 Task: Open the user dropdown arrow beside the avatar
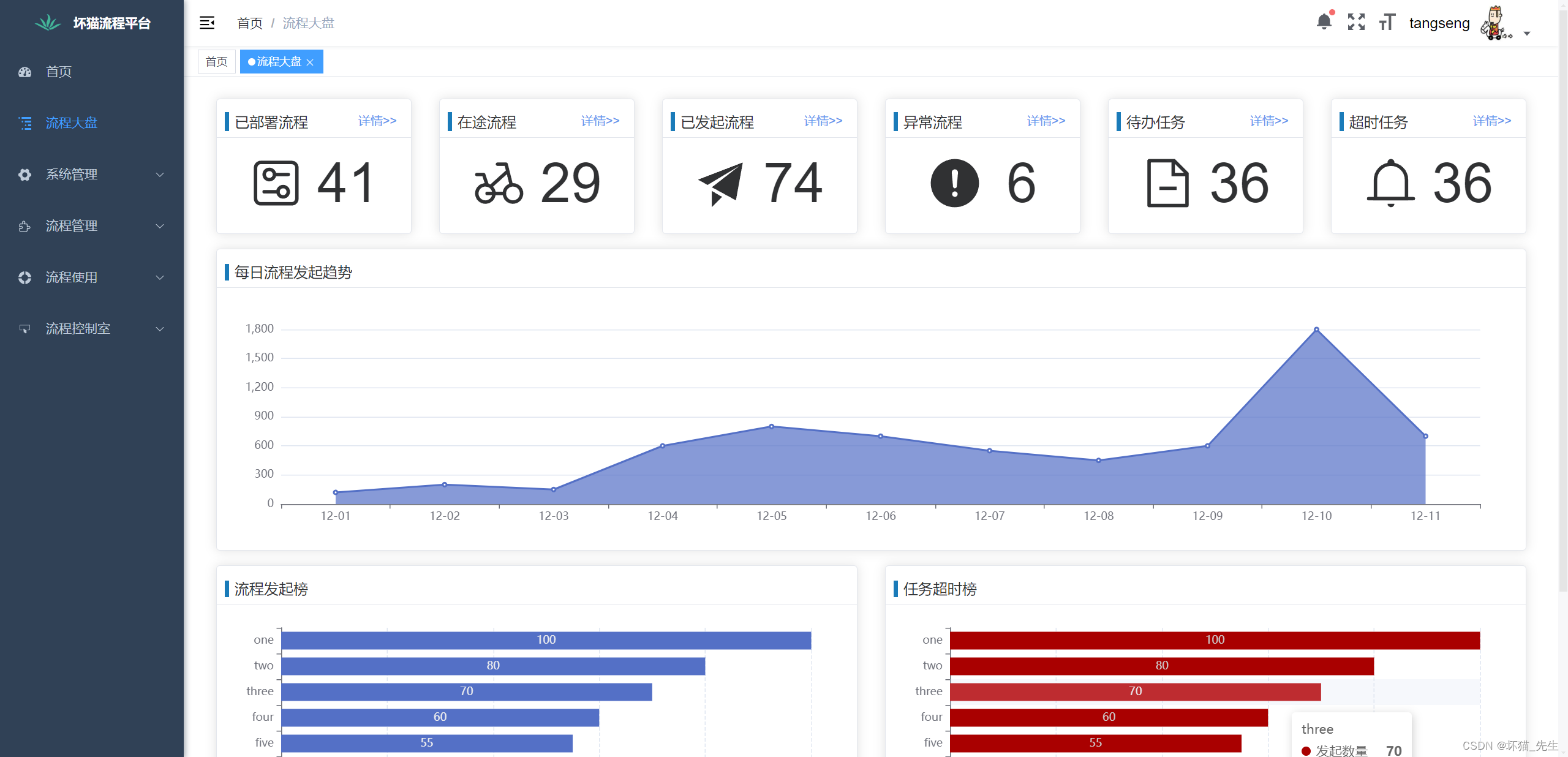1527,34
